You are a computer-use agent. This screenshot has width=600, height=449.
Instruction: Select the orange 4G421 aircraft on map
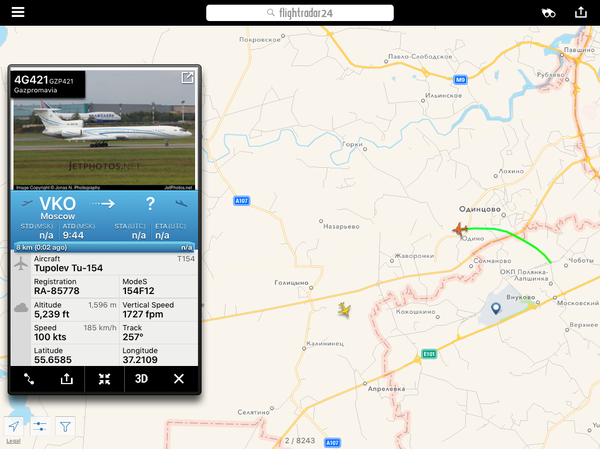pyautogui.click(x=460, y=230)
